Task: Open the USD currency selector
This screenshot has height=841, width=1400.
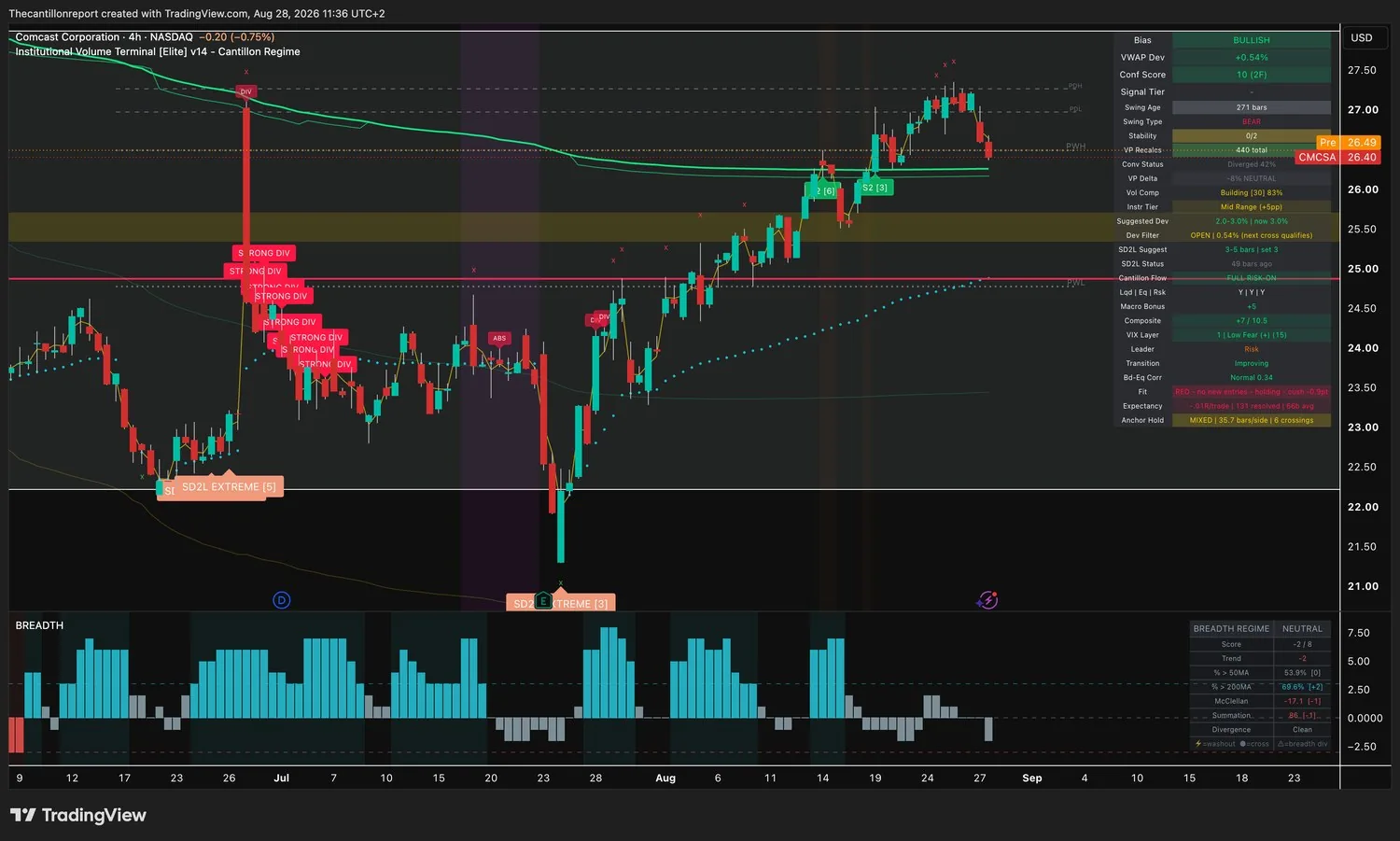Action: (x=1362, y=37)
